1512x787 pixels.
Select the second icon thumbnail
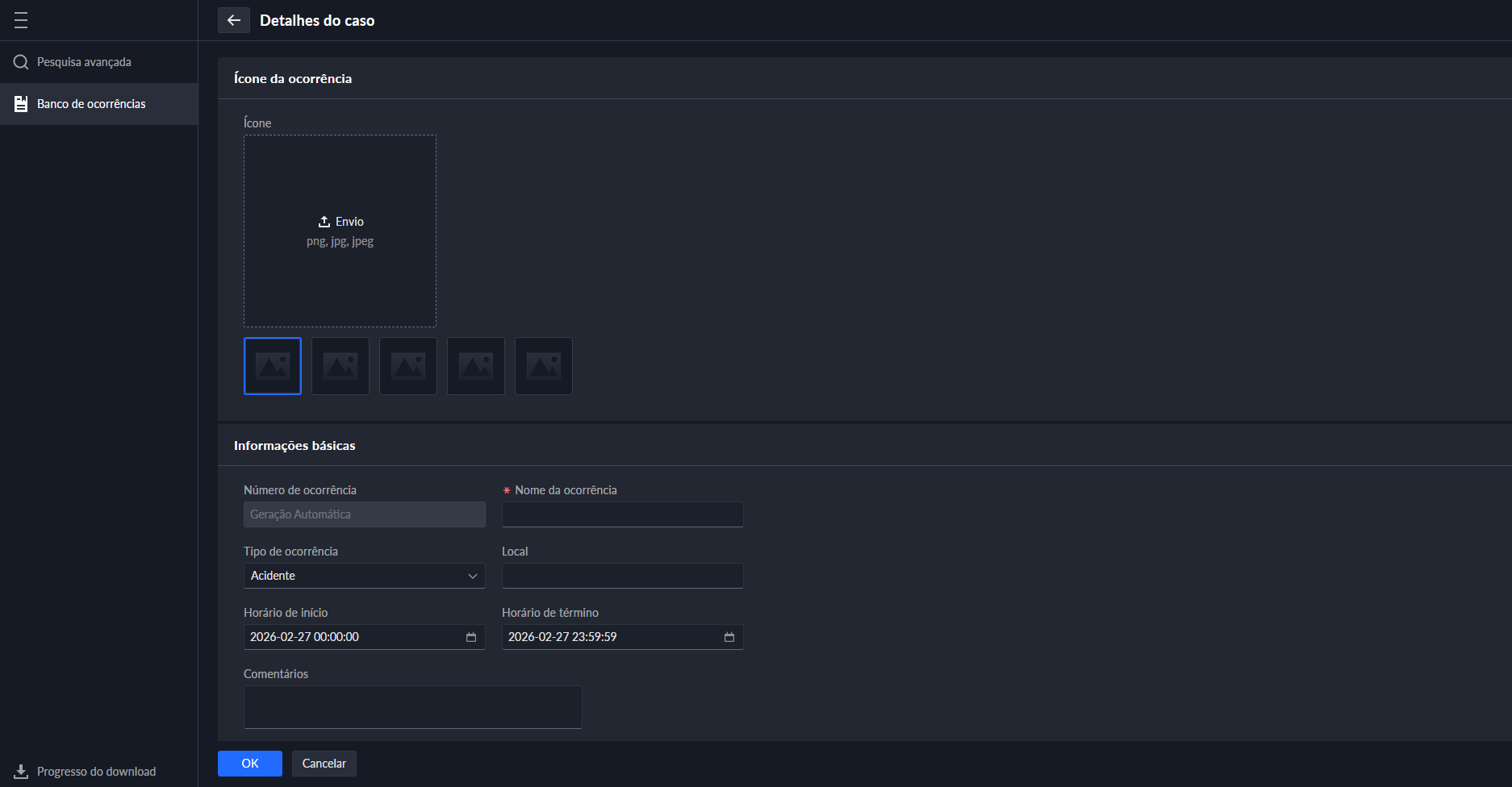pos(340,366)
